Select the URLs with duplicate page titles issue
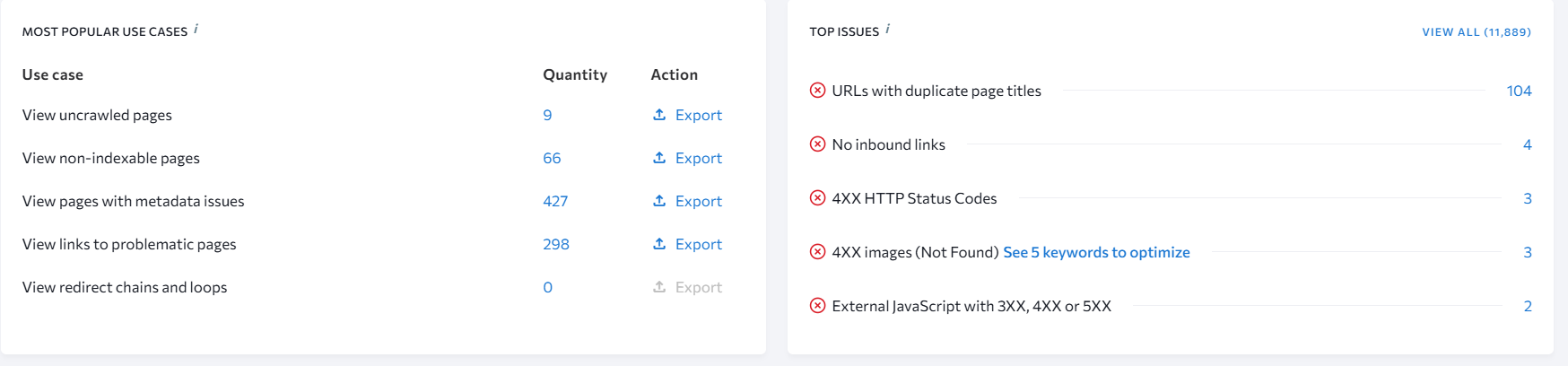This screenshot has height=366, width=1568. click(936, 91)
